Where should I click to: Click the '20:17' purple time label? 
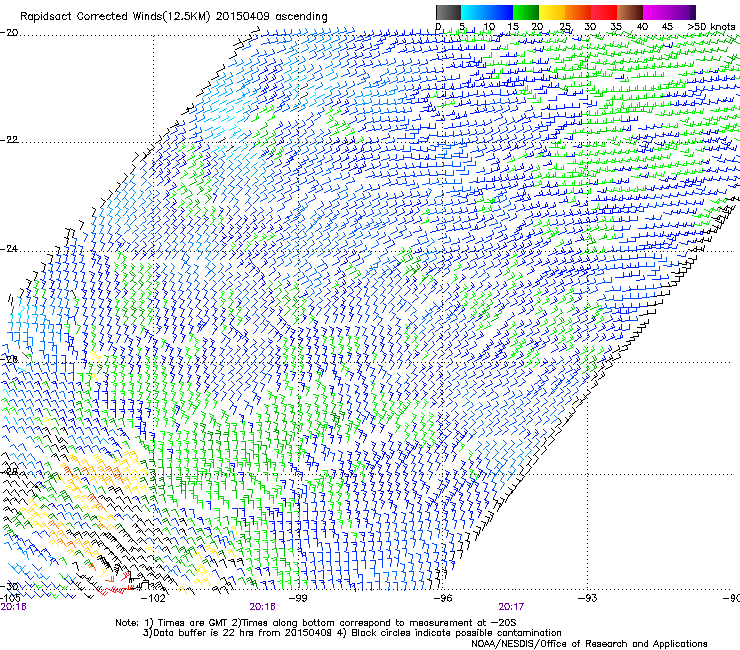(x=511, y=607)
